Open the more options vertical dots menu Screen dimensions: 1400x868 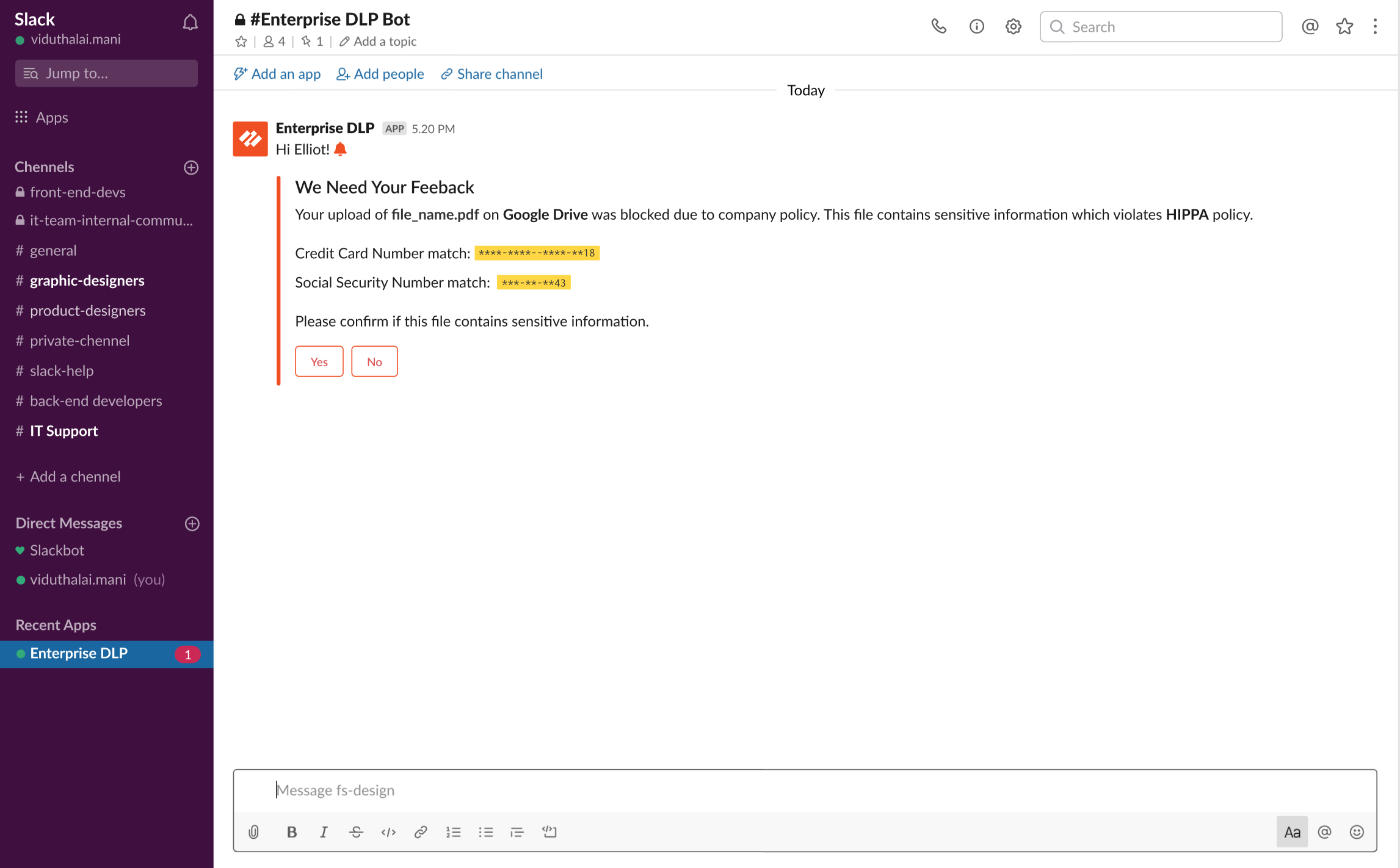(x=1374, y=26)
